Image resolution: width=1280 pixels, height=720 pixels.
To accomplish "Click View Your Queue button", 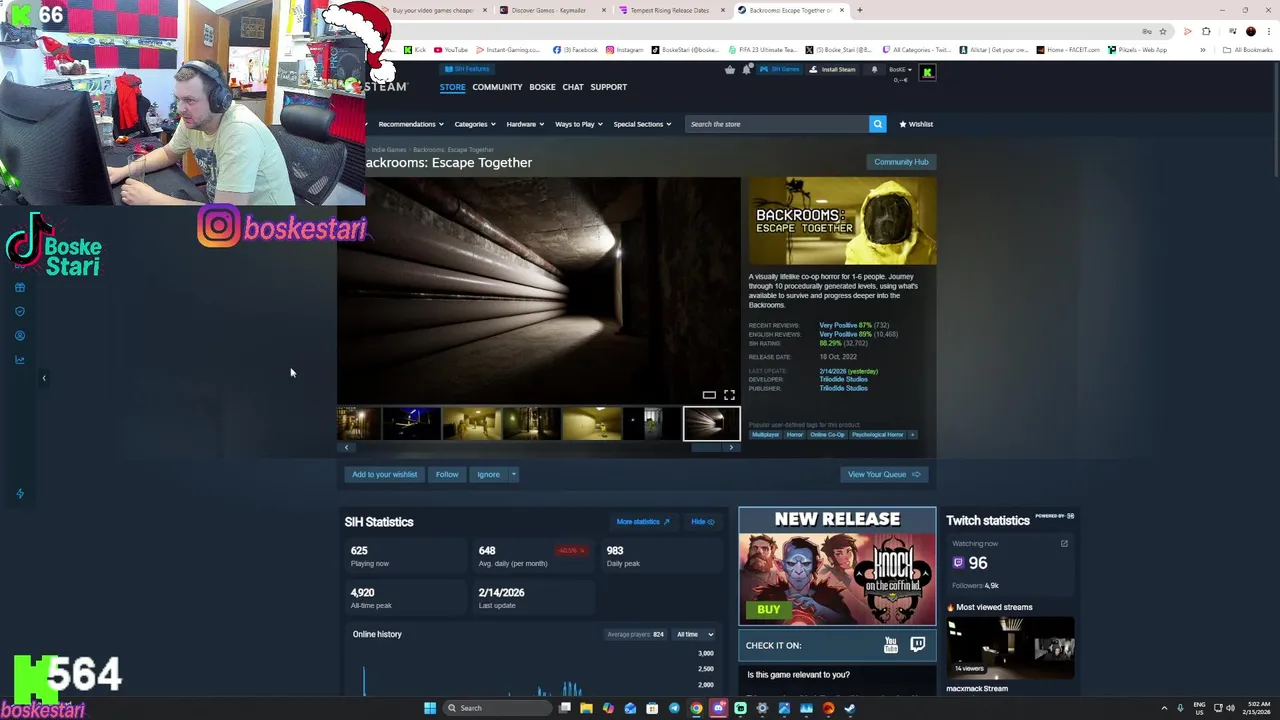I will (884, 475).
